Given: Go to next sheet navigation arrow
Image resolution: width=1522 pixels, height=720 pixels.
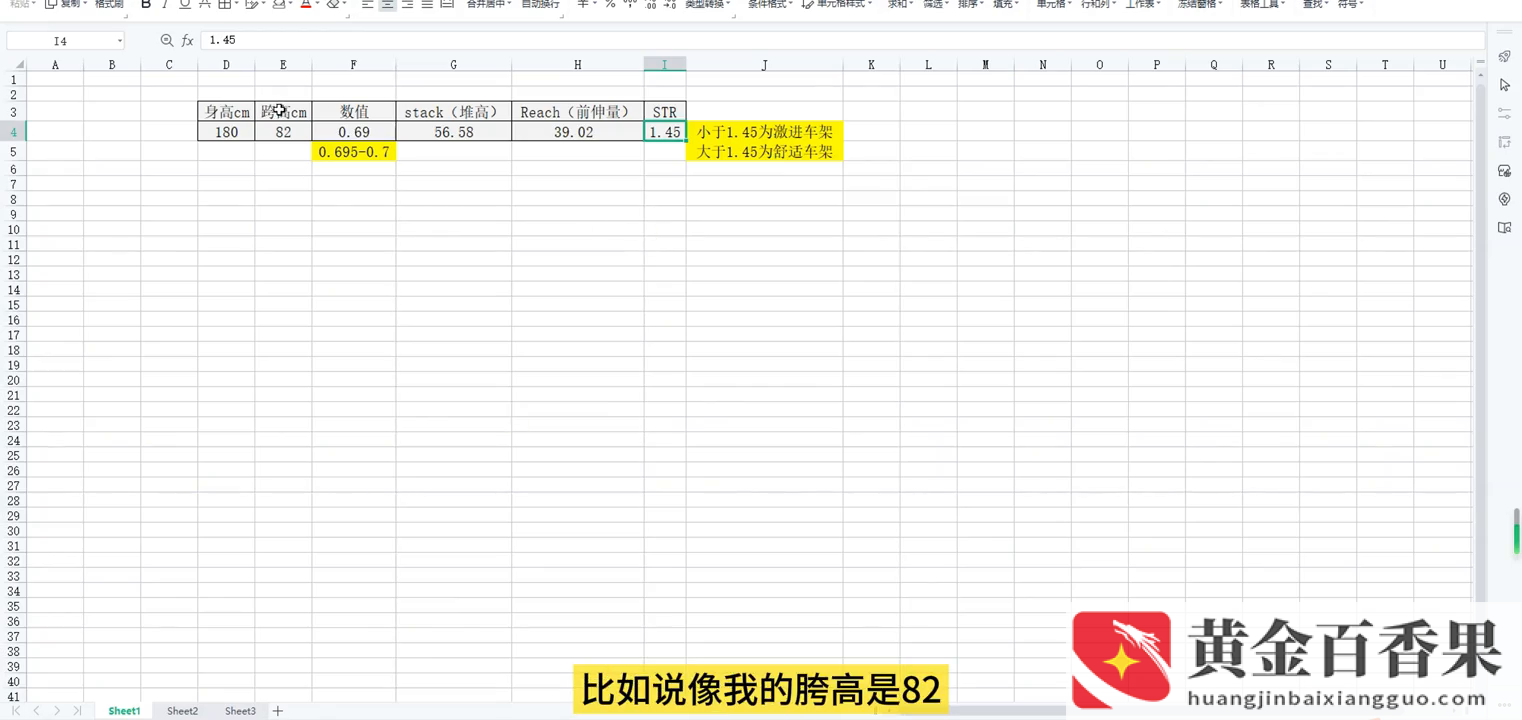Looking at the screenshot, I should tap(56, 711).
